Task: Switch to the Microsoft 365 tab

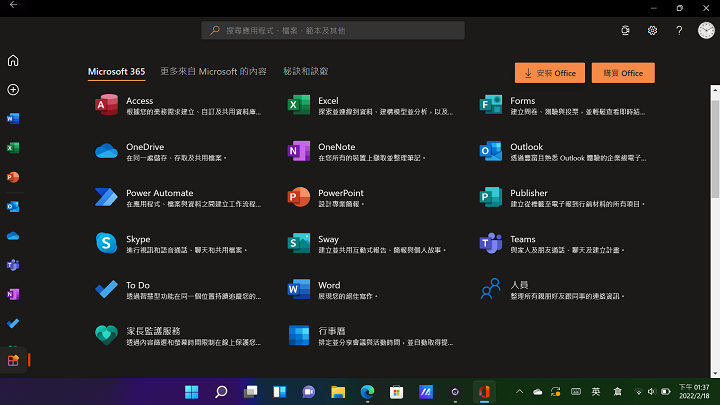Action: coord(116,72)
